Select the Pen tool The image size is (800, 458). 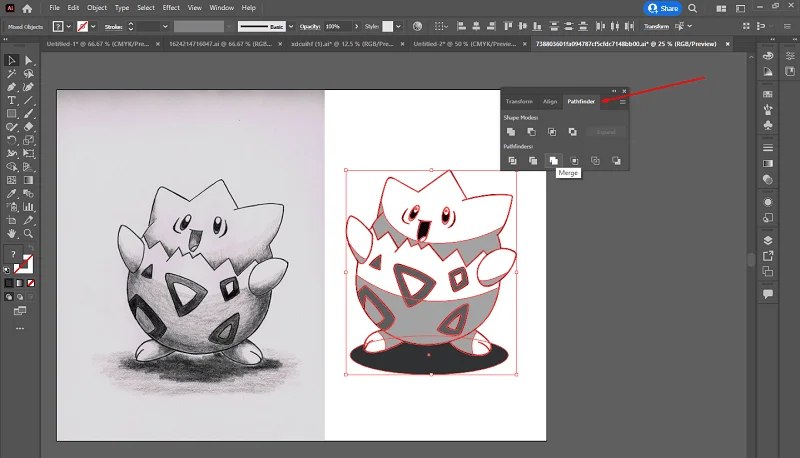[x=11, y=87]
